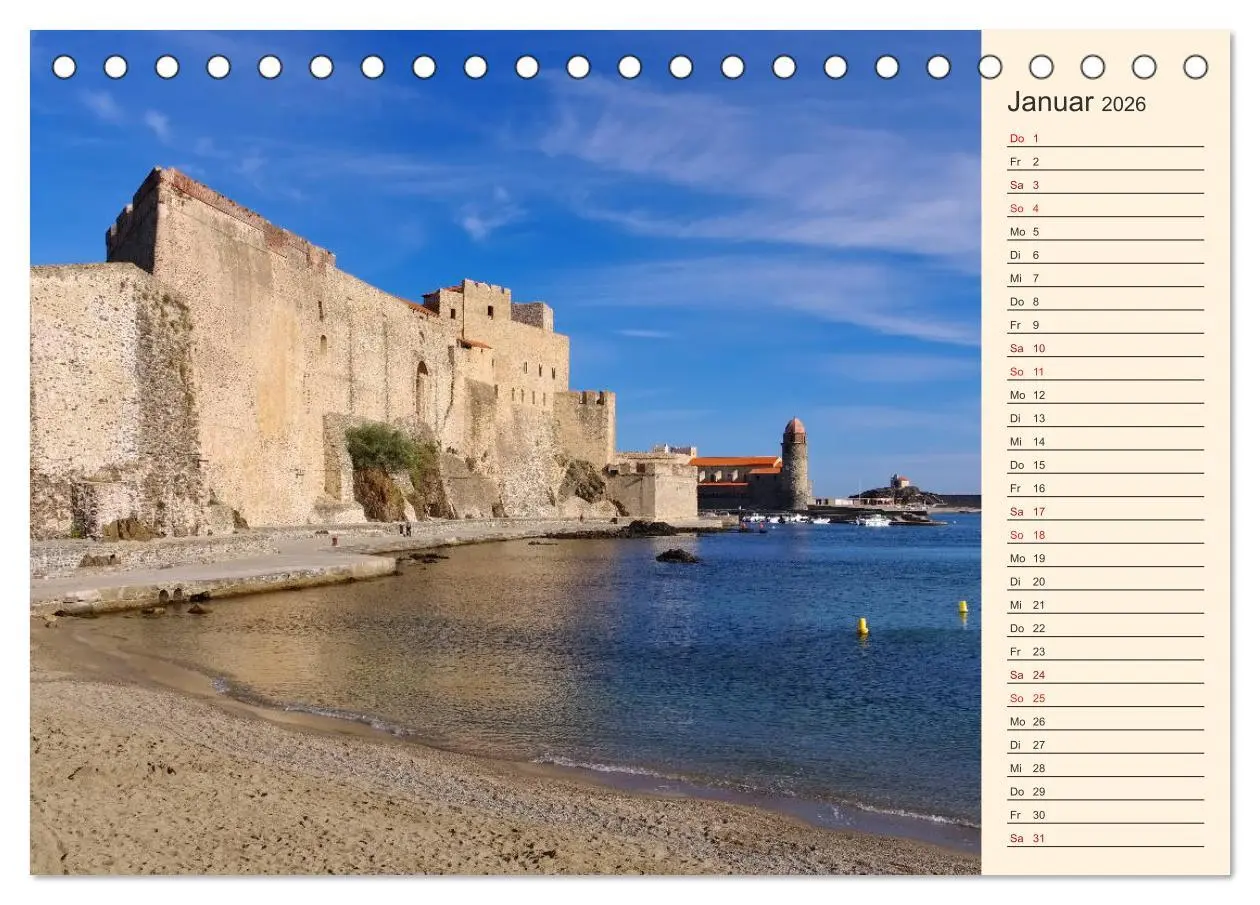This screenshot has width=1260, height=905.
Task: Select the 'Fr 23' date row
Action: 1105,651
